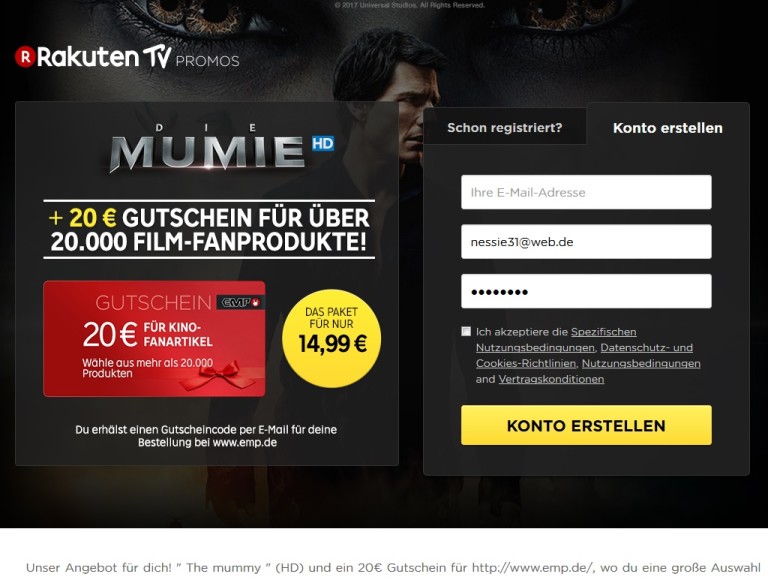768x580 pixels.
Task: Open the Spezifischen Nutzungsbedingungen link
Action: click(x=556, y=339)
